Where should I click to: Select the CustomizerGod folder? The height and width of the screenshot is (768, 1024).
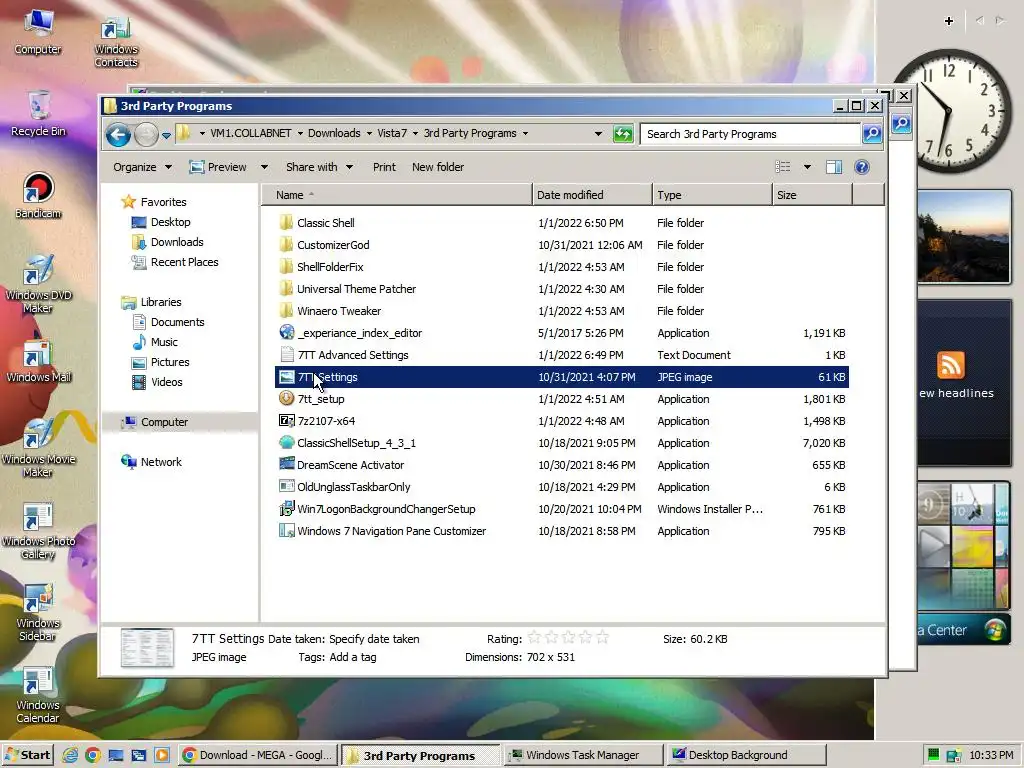[x=562, y=245]
